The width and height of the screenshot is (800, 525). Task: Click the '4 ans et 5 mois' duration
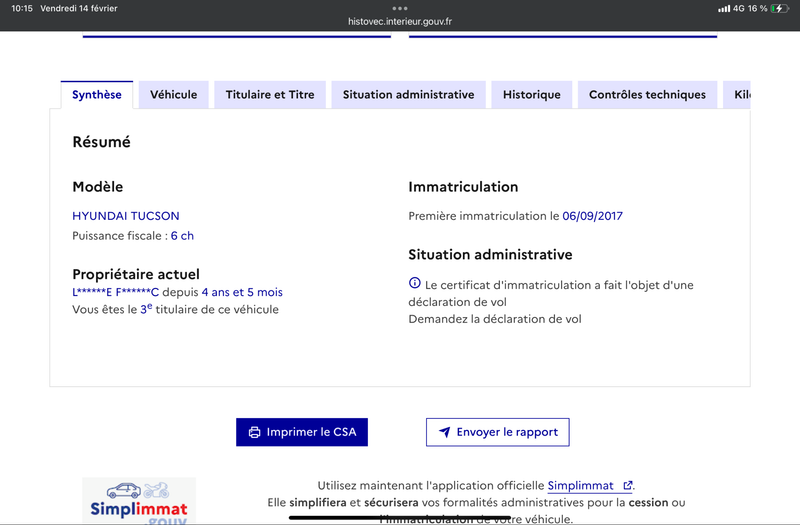[x=242, y=292]
